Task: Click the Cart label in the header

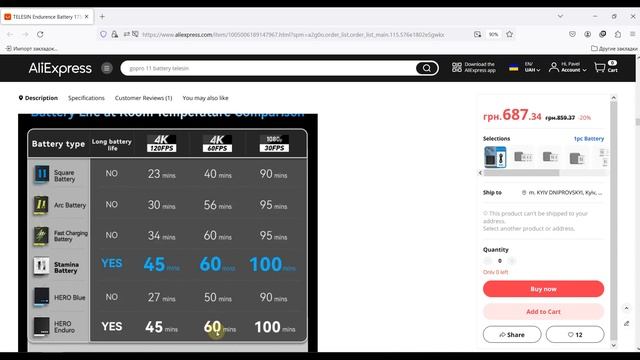Action: [x=613, y=70]
